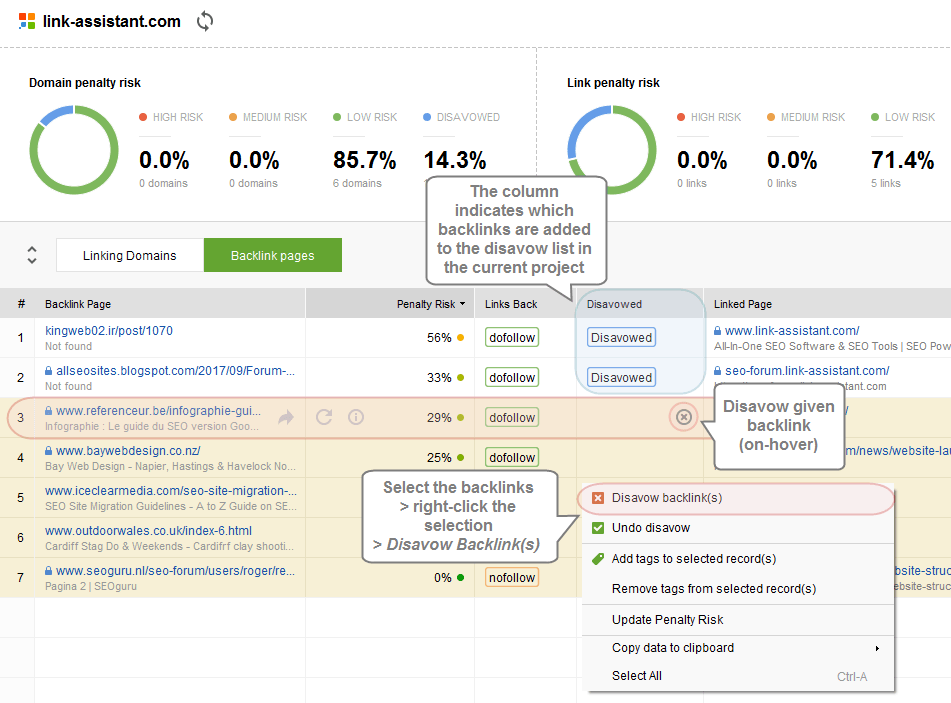Open the info icon in row 3
The width and height of the screenshot is (951, 703).
pos(356,417)
